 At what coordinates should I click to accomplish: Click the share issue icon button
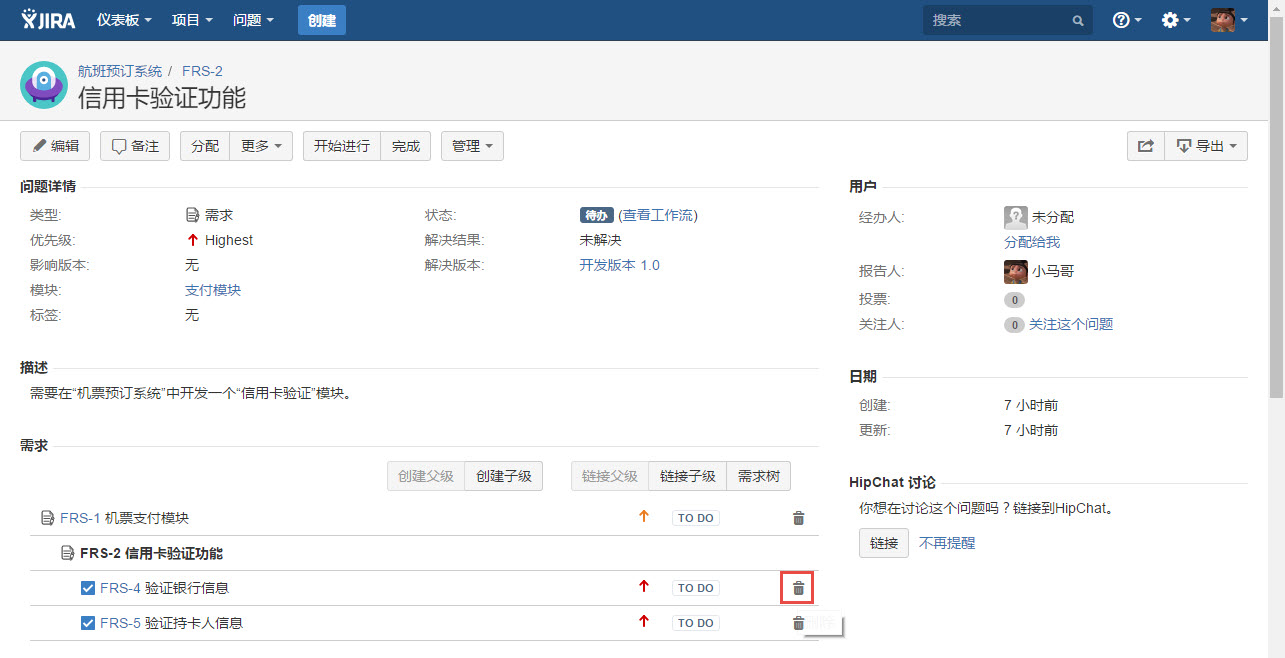[1146, 146]
